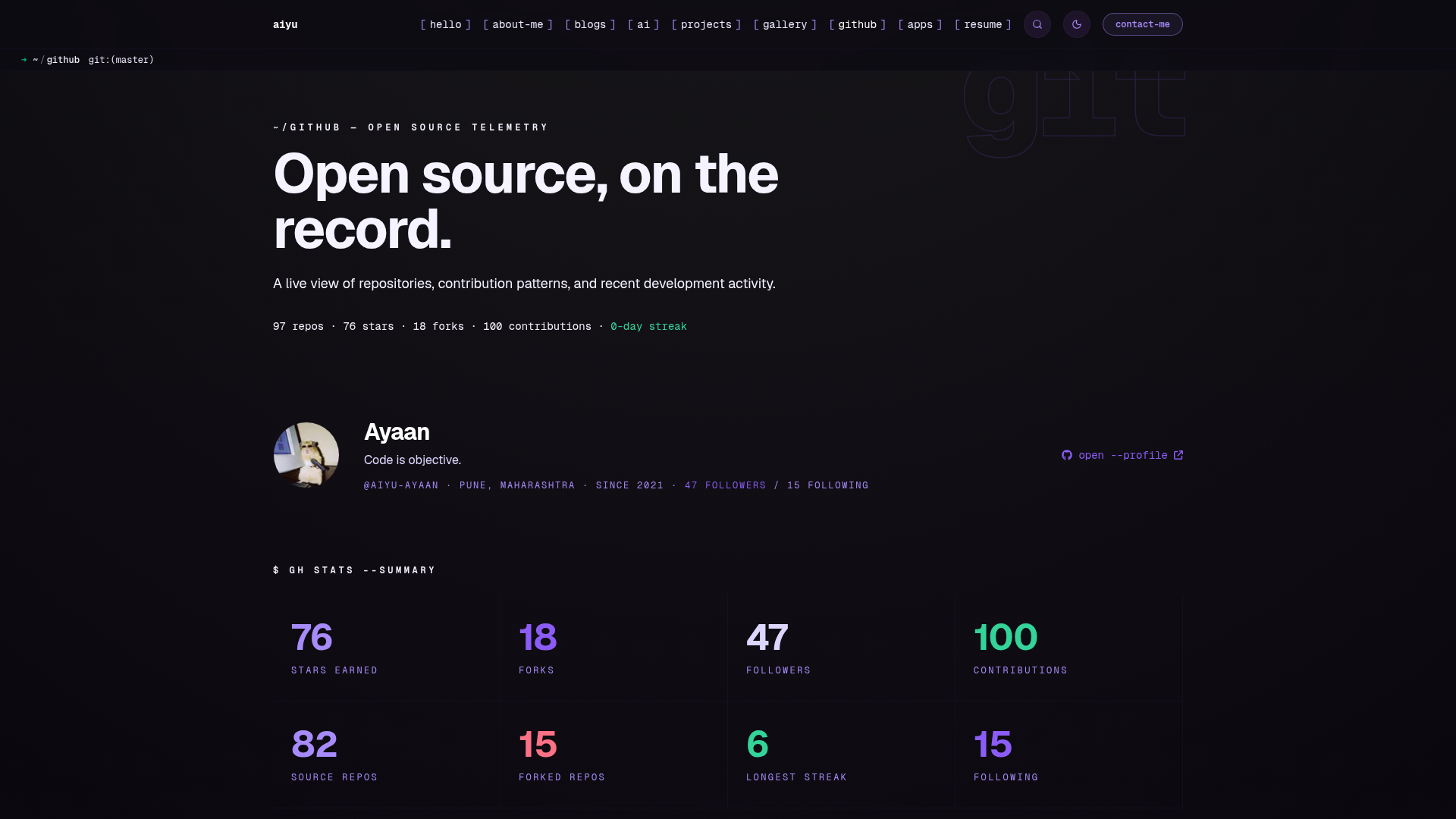Click the contact-me button
1456x819 pixels.
coord(1143,24)
